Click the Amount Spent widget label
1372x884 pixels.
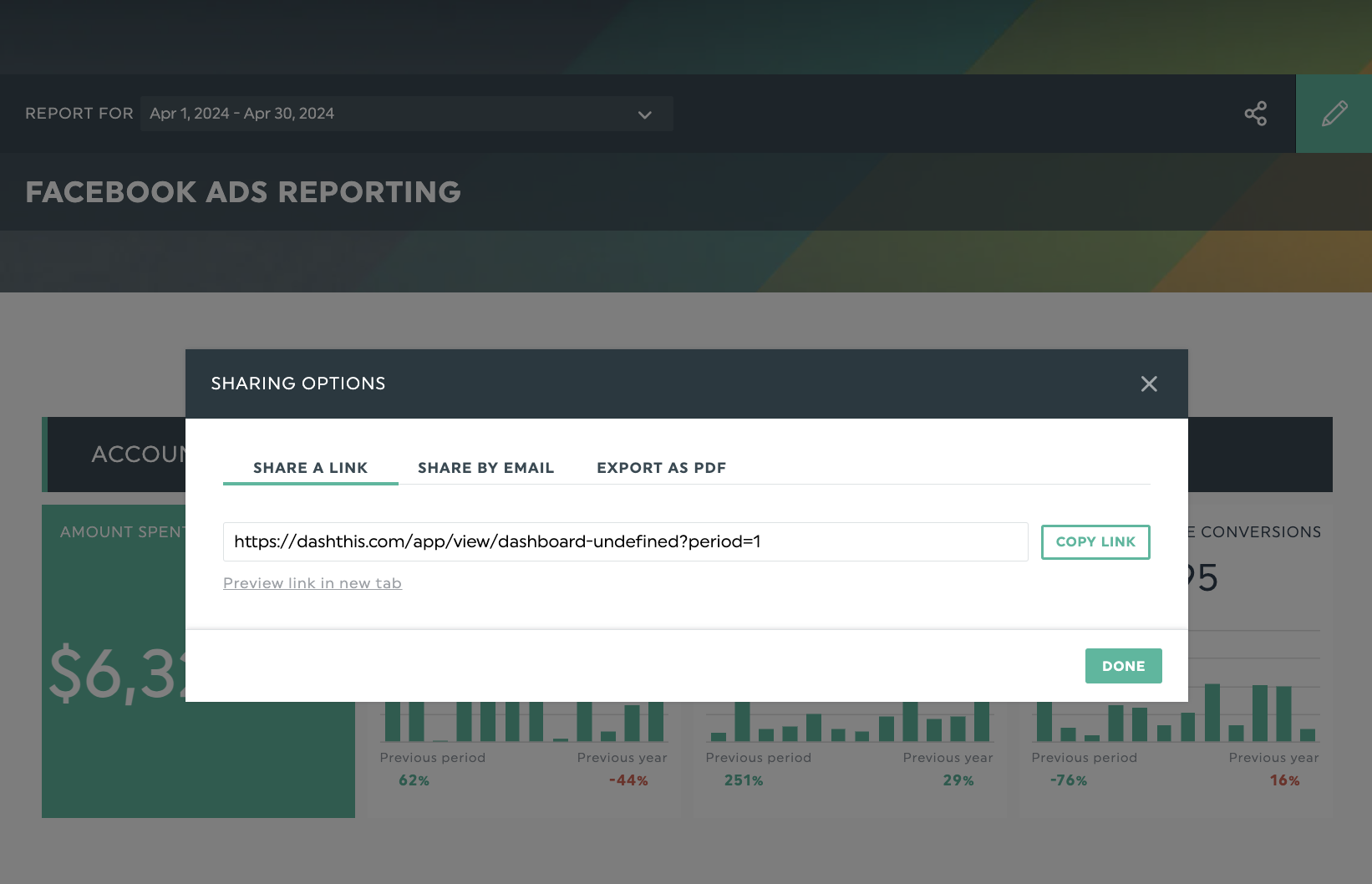point(123,532)
